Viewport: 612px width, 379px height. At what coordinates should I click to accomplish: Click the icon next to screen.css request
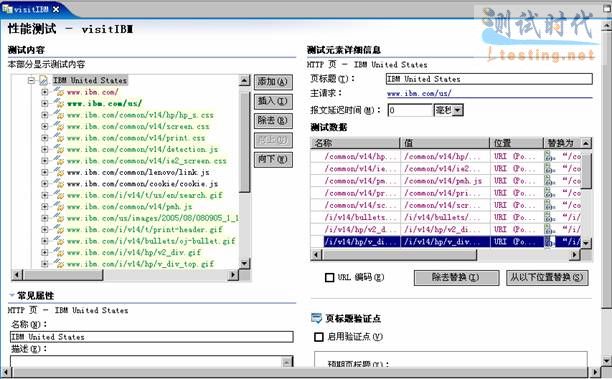pyautogui.click(x=59, y=126)
